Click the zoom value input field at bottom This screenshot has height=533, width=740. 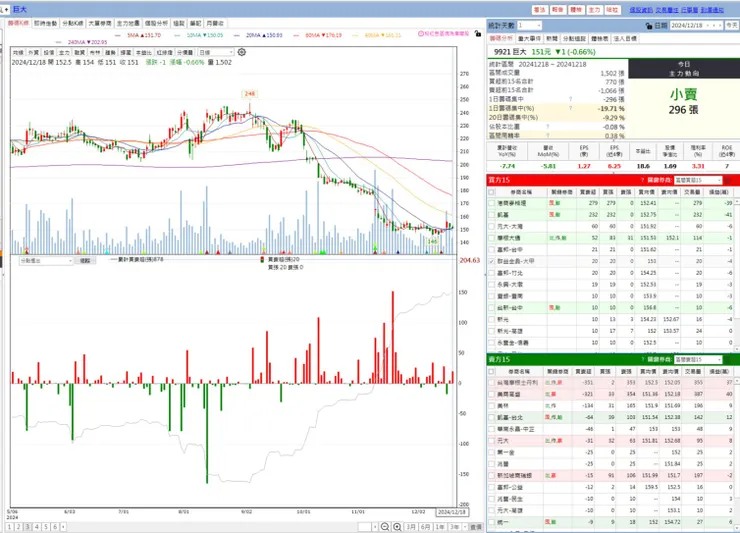365,526
